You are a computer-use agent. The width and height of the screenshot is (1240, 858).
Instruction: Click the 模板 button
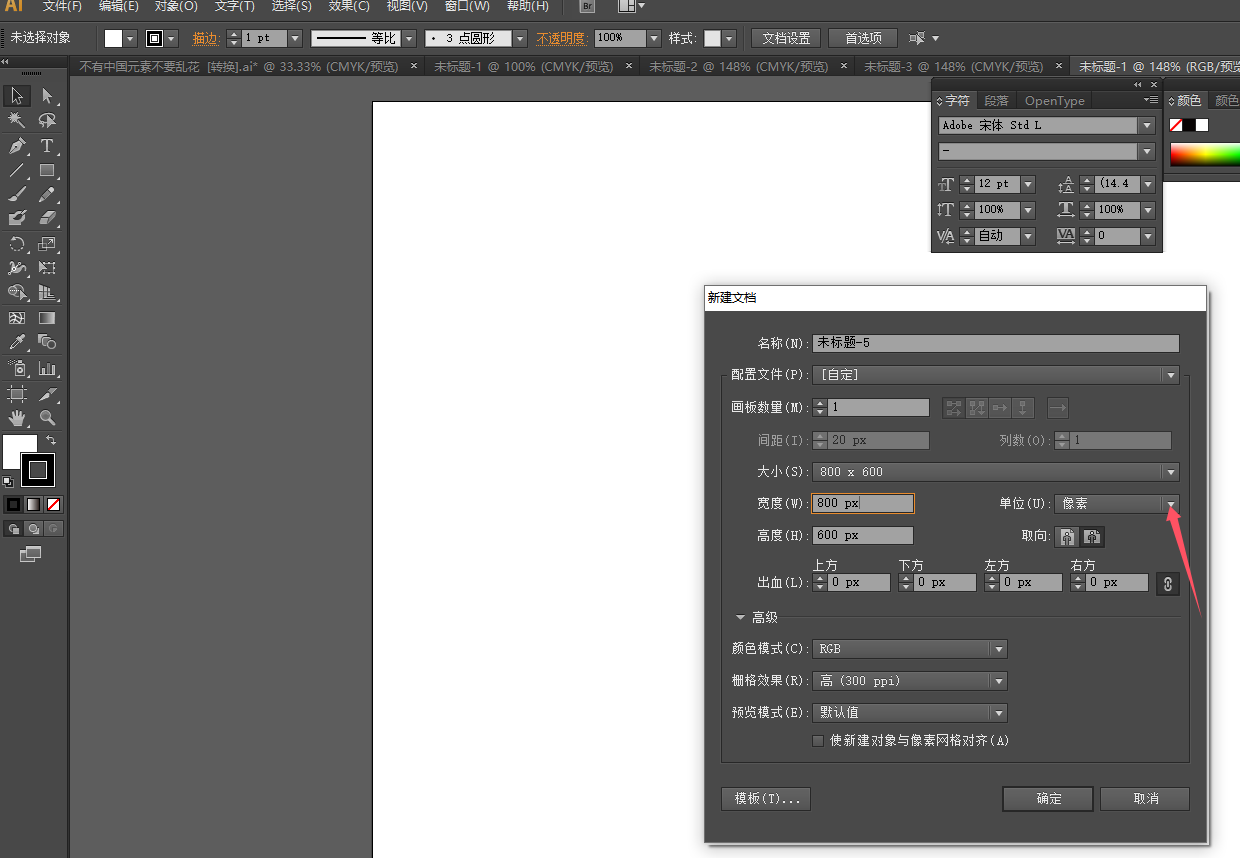[x=765, y=799]
